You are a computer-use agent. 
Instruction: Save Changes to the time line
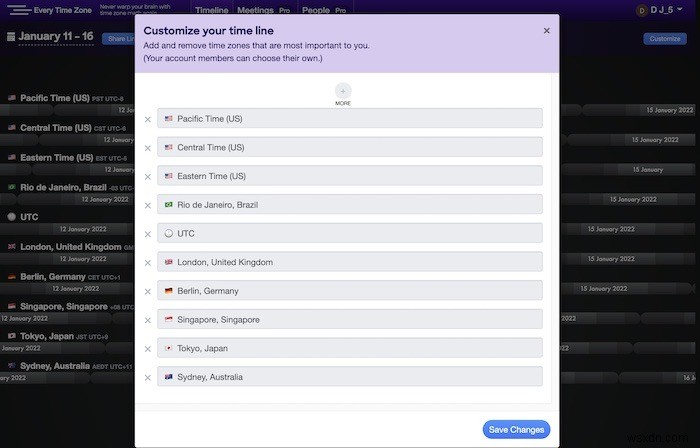516,430
